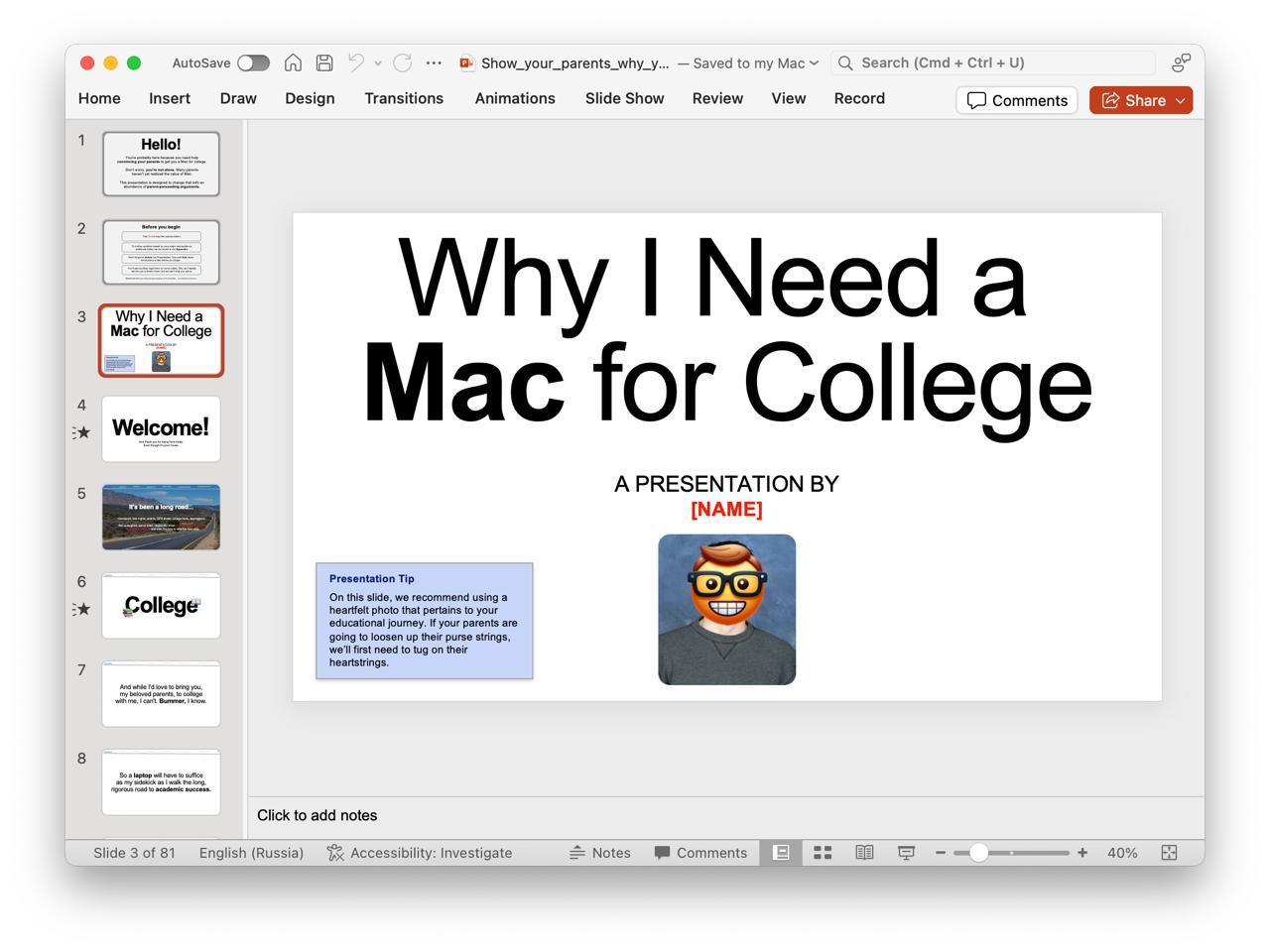Click the zoom slider handle
Viewport: 1270px width, 952px height.
coord(978,853)
